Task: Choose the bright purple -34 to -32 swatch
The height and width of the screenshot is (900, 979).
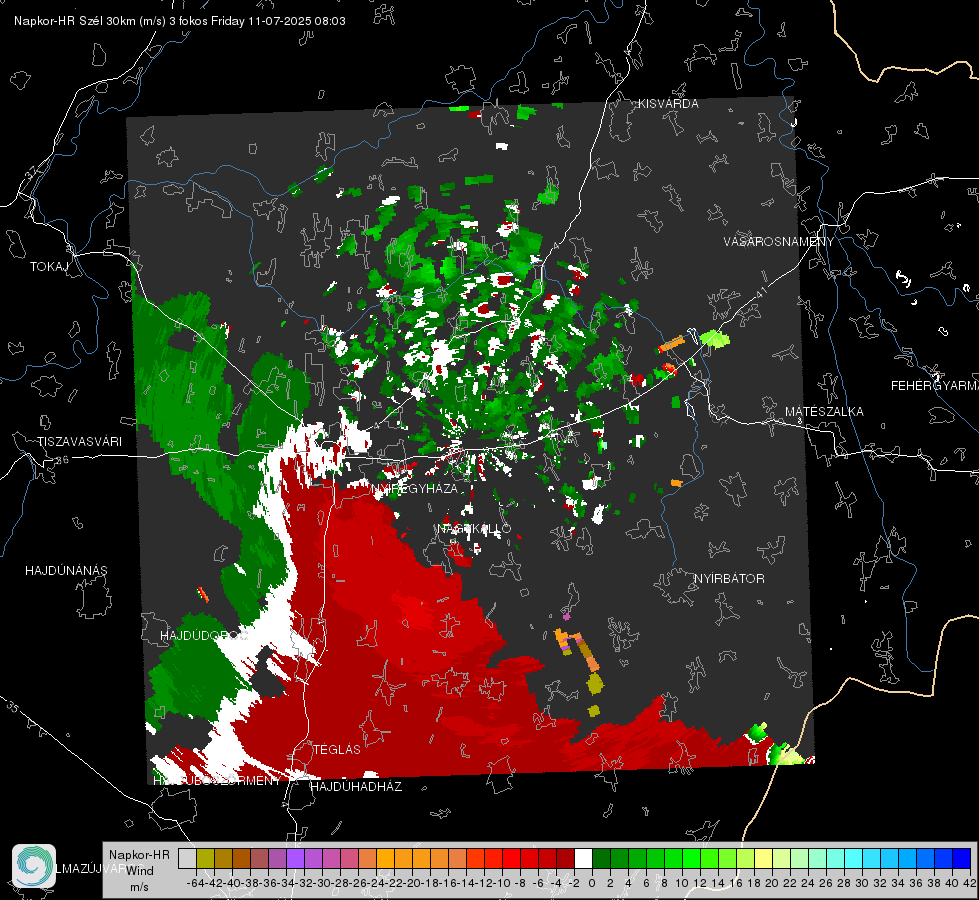Action: pos(295,859)
